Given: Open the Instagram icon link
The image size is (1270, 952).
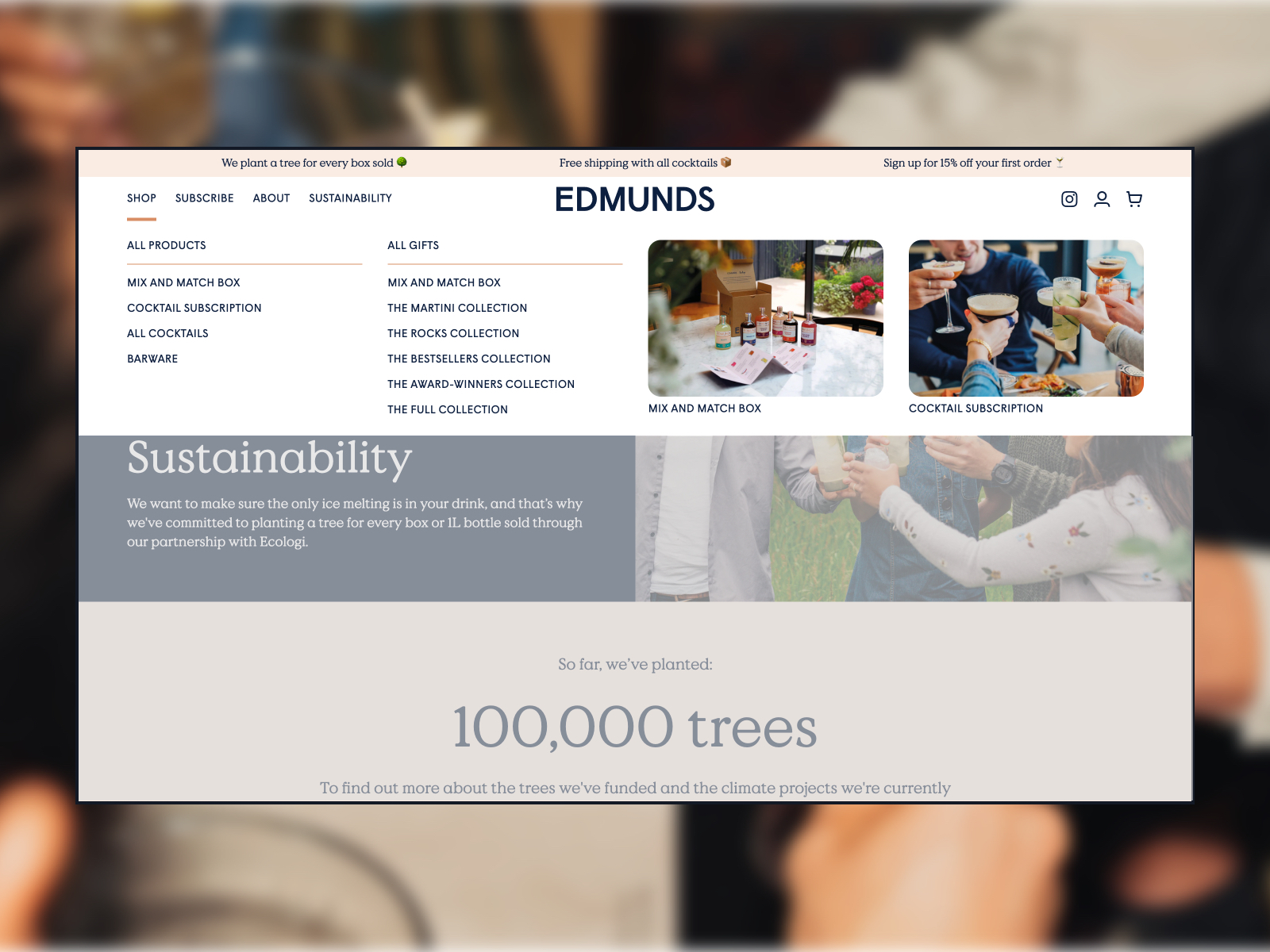Looking at the screenshot, I should tap(1069, 199).
